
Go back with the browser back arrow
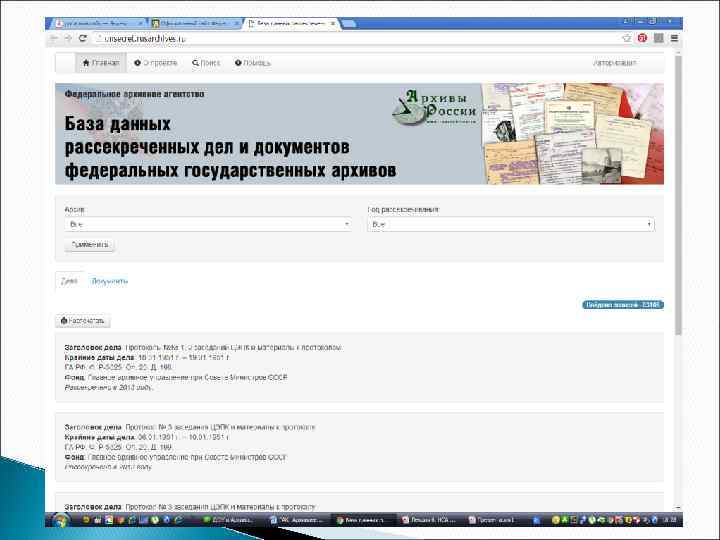pyautogui.click(x=54, y=39)
